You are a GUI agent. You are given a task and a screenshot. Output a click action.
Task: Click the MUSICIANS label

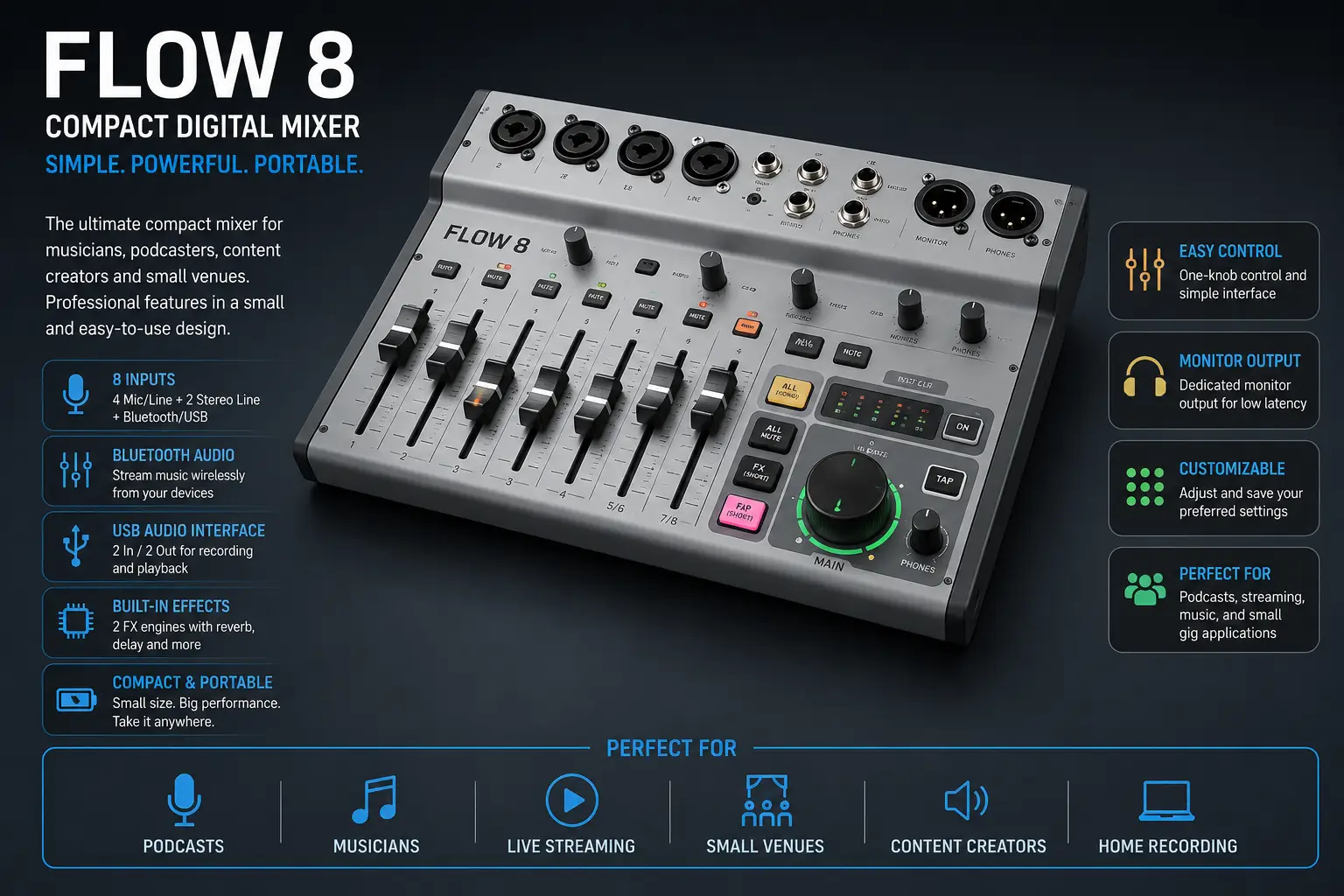(376, 846)
